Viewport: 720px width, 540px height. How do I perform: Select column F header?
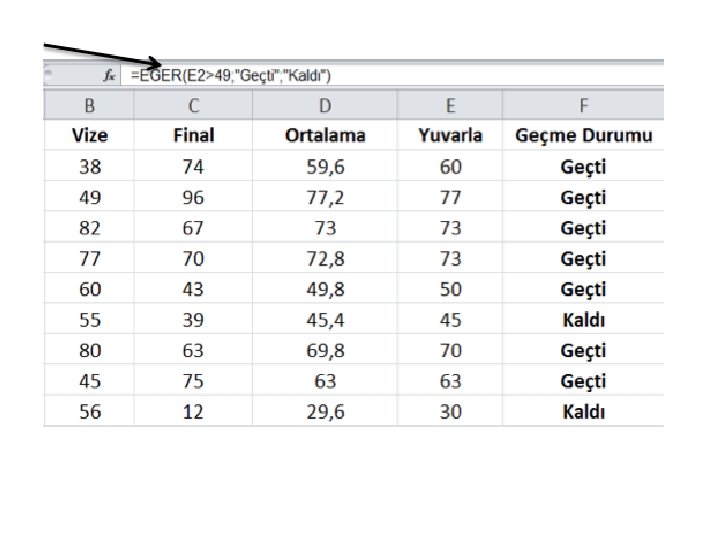click(583, 105)
